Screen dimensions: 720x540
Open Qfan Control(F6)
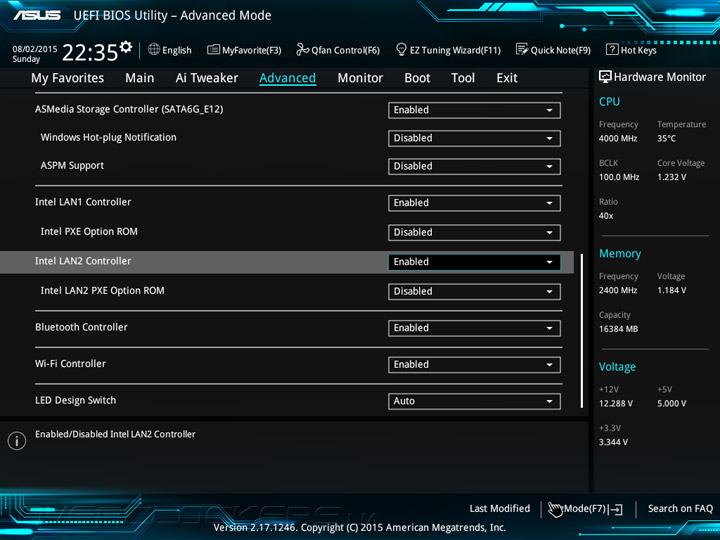345,50
